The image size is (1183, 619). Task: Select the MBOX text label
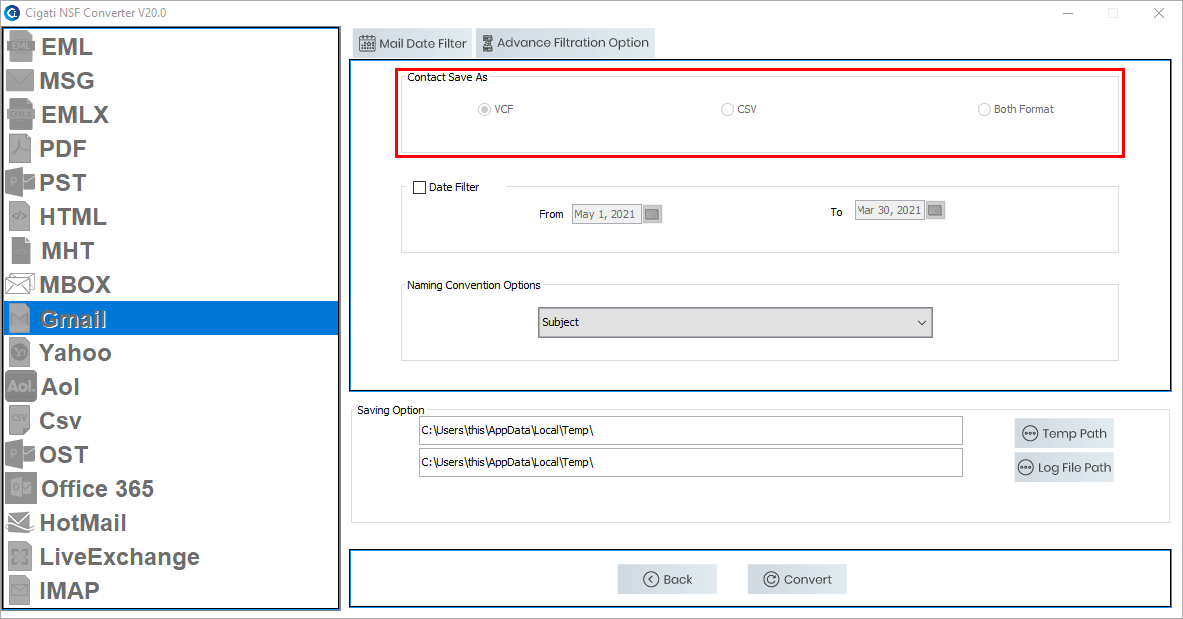[x=75, y=285]
